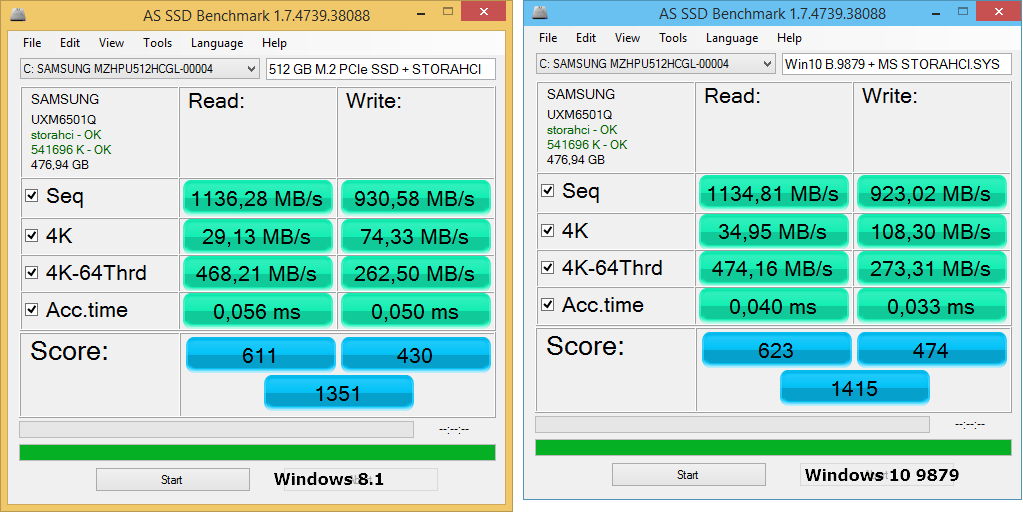Select the 468,21 MB/s 4K-64Thrd read result
The height and width of the screenshot is (512, 1023).
(x=258, y=273)
